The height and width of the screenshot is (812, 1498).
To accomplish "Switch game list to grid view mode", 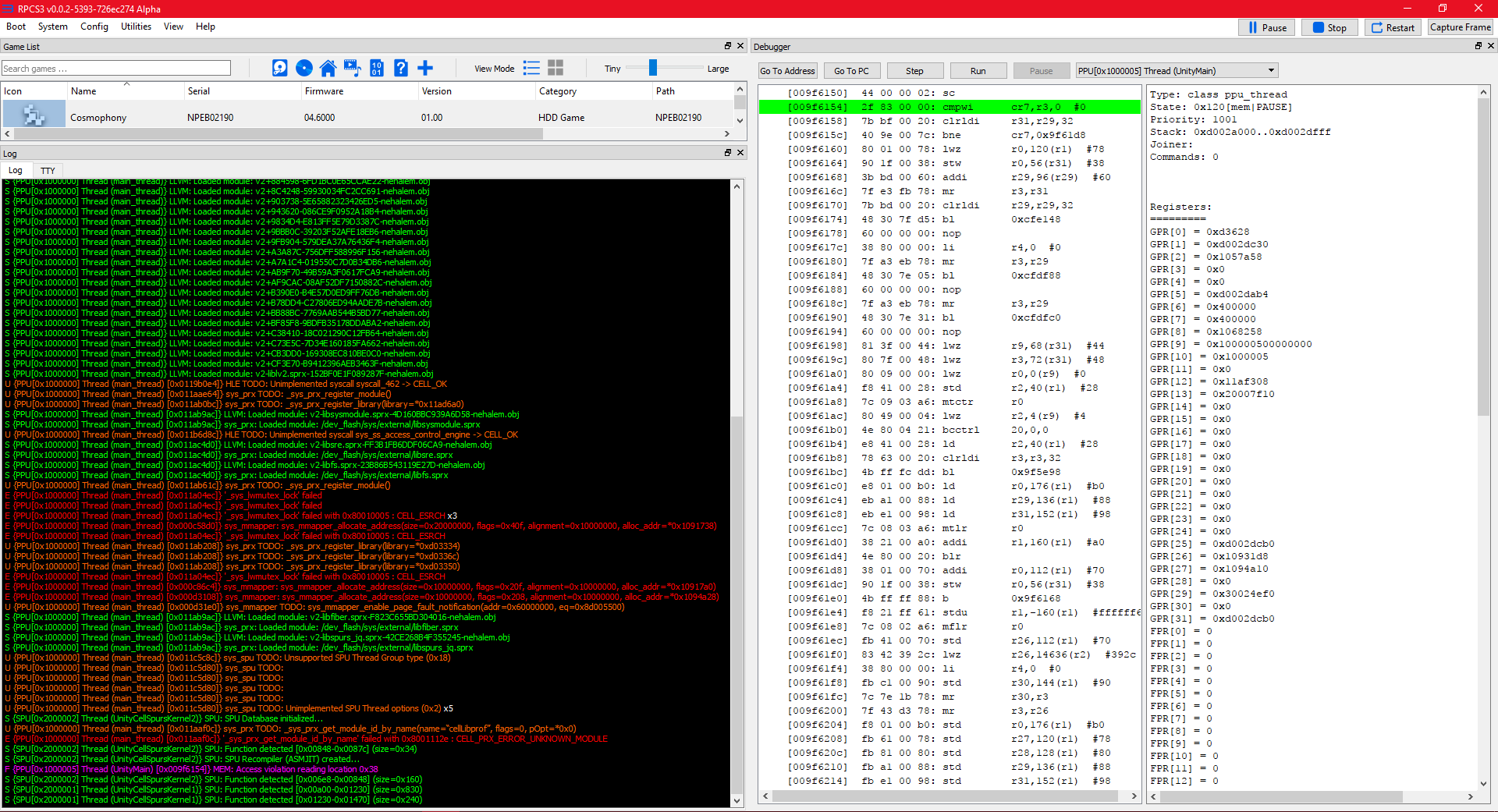I will click(556, 69).
